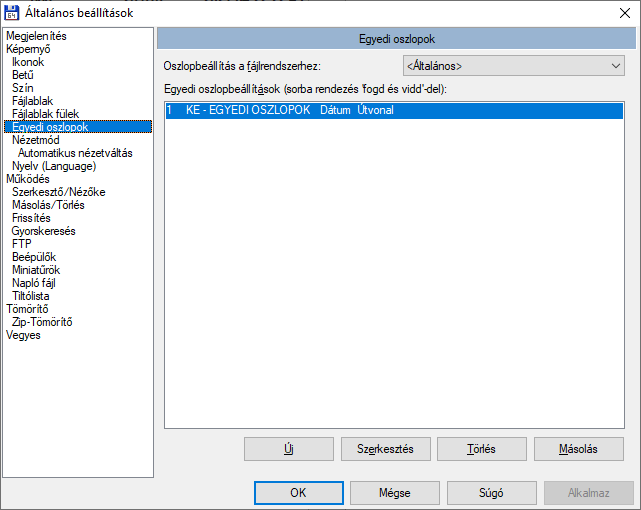Open the Nyelv (Language) settings page
Screen dimensions: 641x510
point(54,166)
